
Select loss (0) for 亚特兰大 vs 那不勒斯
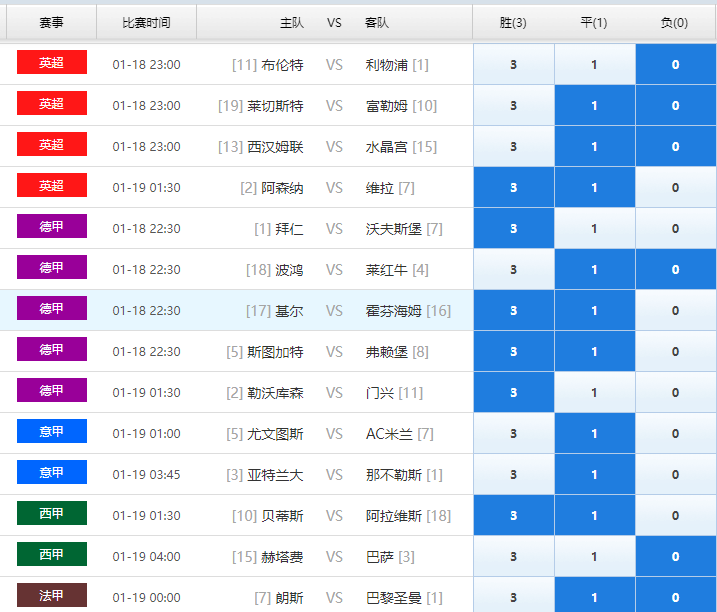[675, 474]
